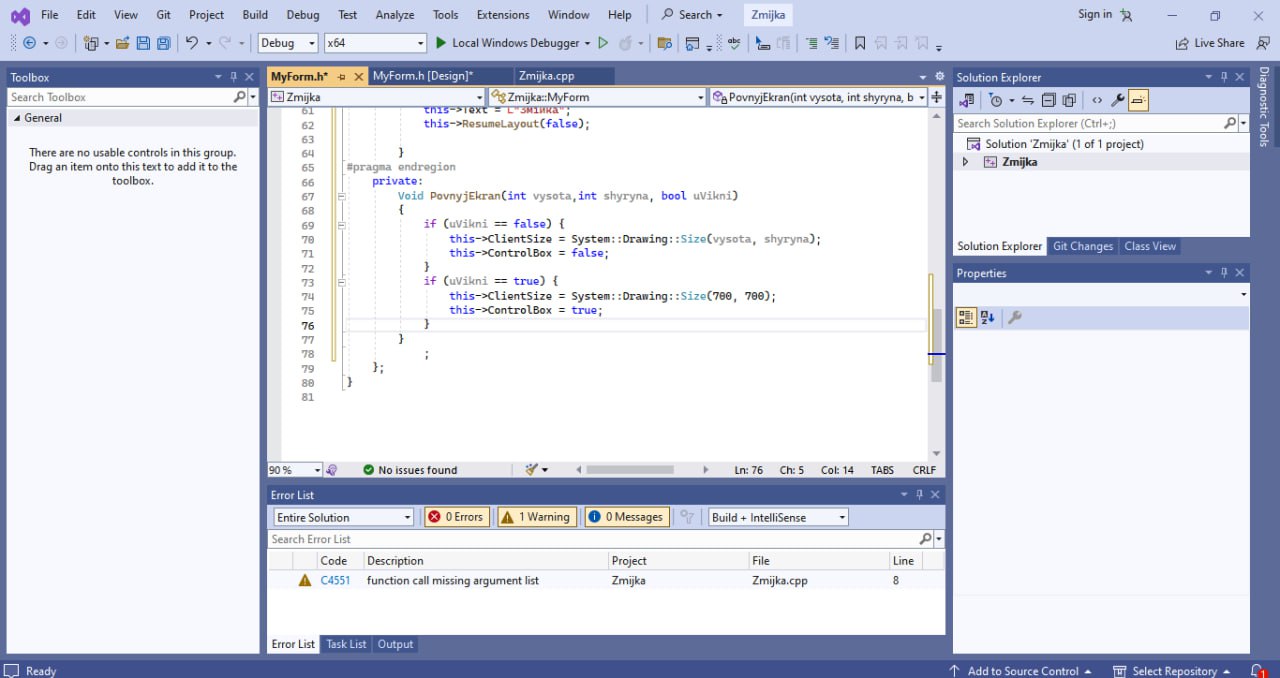Click the Toggle Bookmark toolbar icon
This screenshot has width=1280, height=678.
tap(859, 43)
